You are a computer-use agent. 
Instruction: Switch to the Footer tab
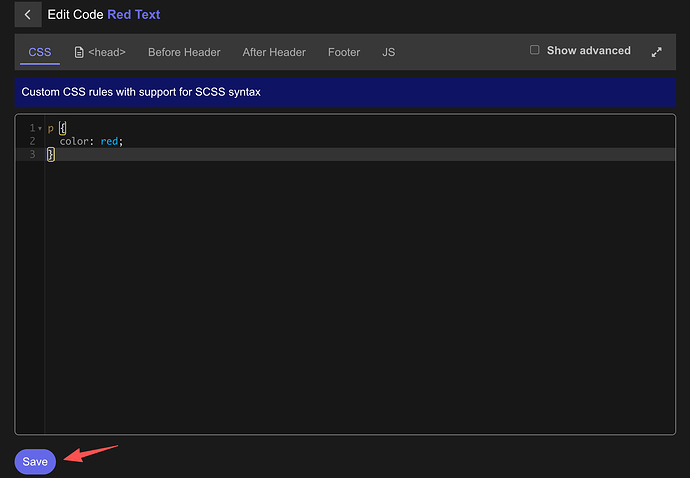344,52
